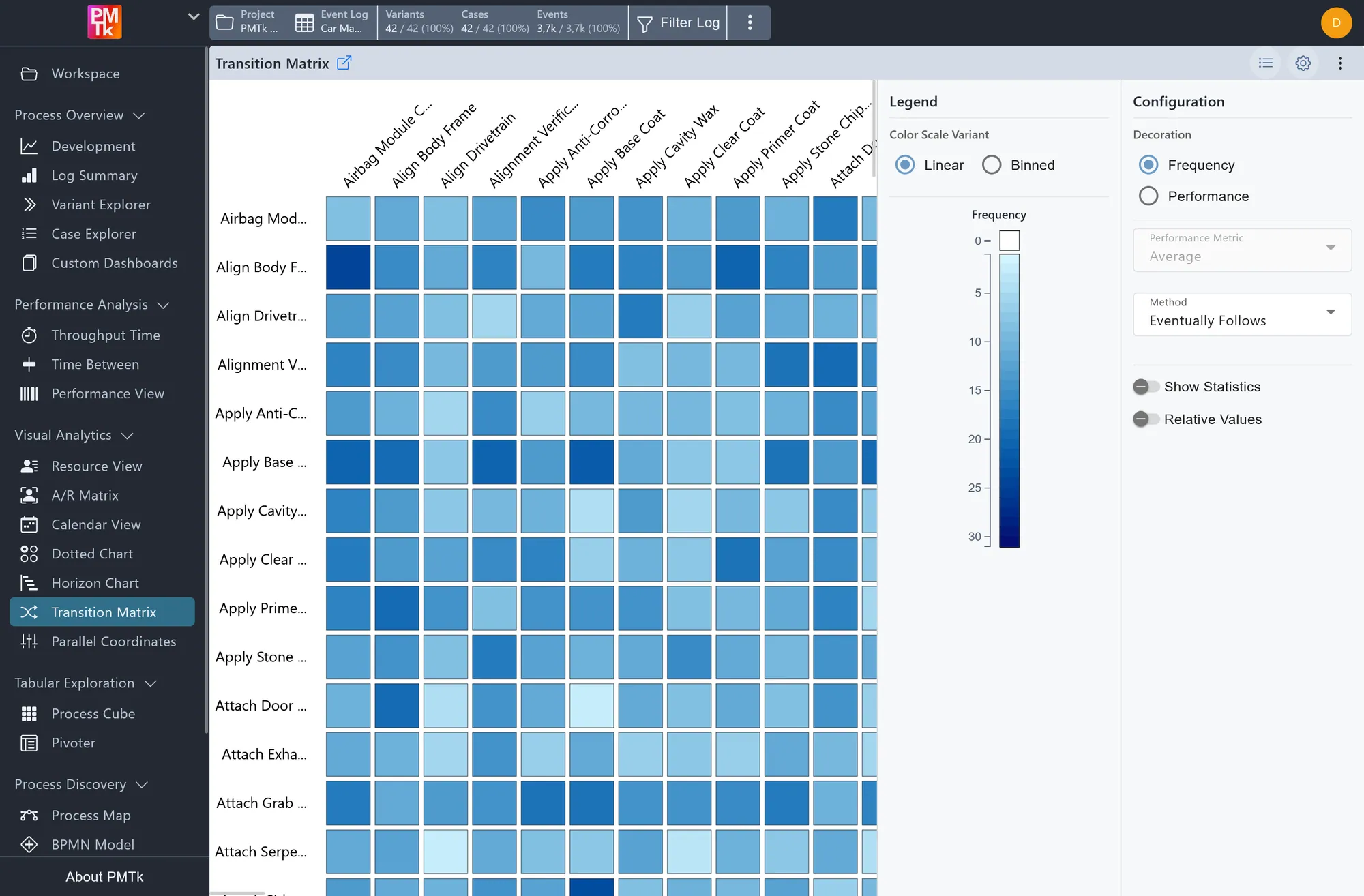Open the A/R Matrix view
This screenshot has width=1364, height=896.
(85, 495)
